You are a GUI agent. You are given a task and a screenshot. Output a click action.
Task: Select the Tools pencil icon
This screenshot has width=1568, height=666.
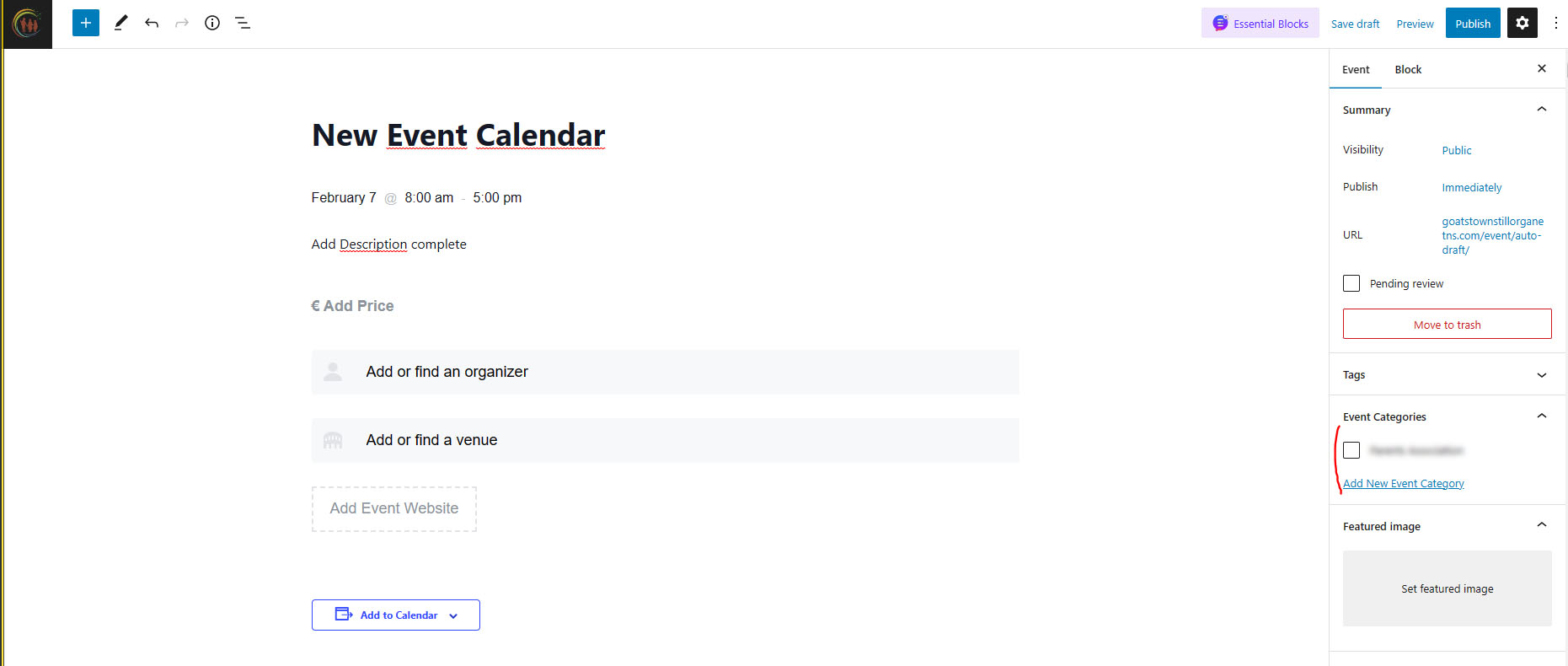[x=120, y=23]
